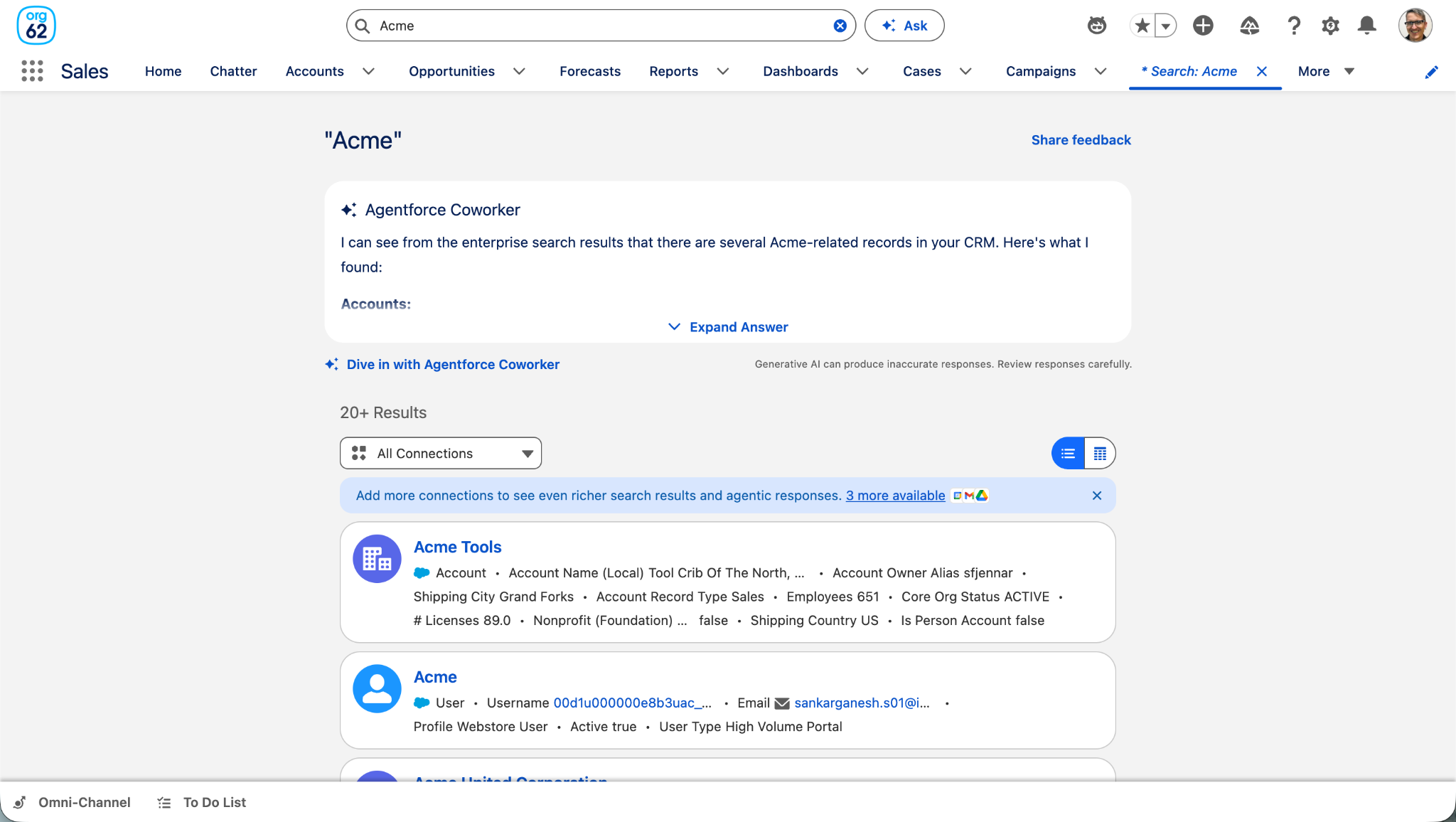1456x822 pixels.
Task: Open the Opportunities tab
Action: [x=451, y=71]
